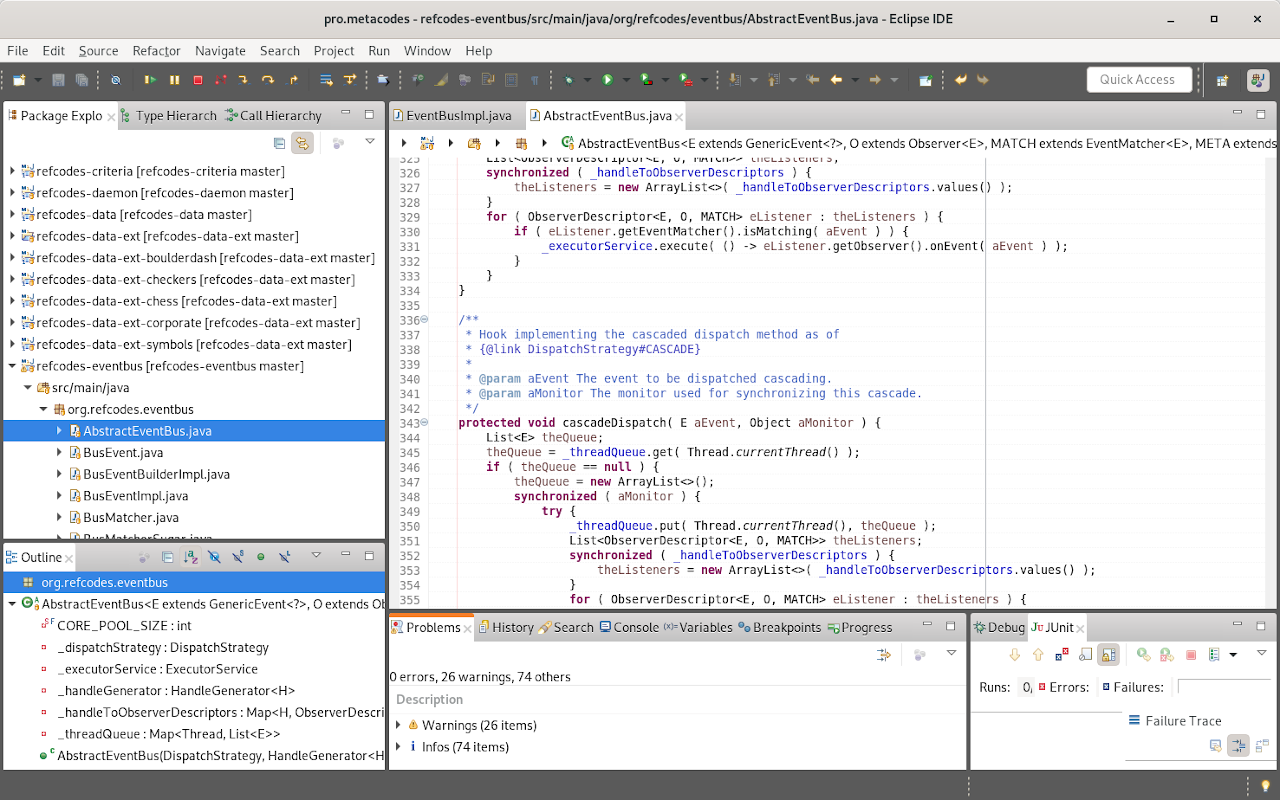
Task: Click Next Annotation icon
Action: point(734,80)
